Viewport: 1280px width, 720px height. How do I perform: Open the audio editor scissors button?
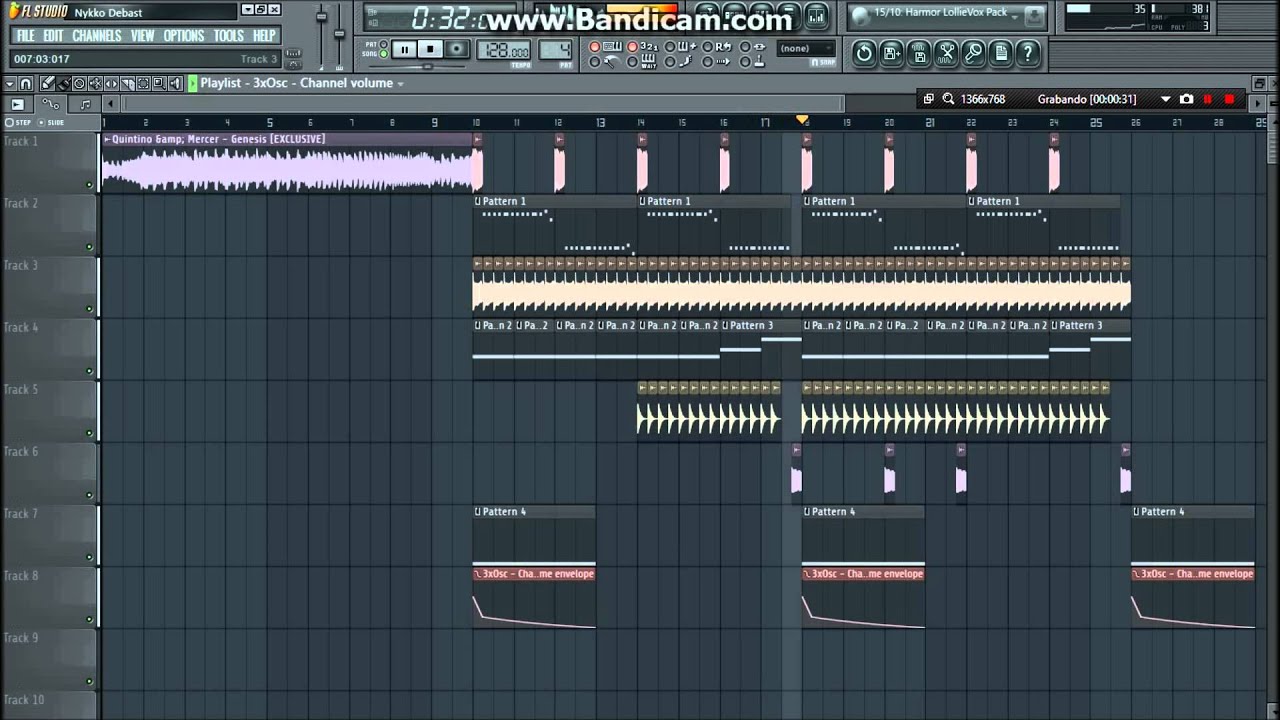click(x=946, y=53)
